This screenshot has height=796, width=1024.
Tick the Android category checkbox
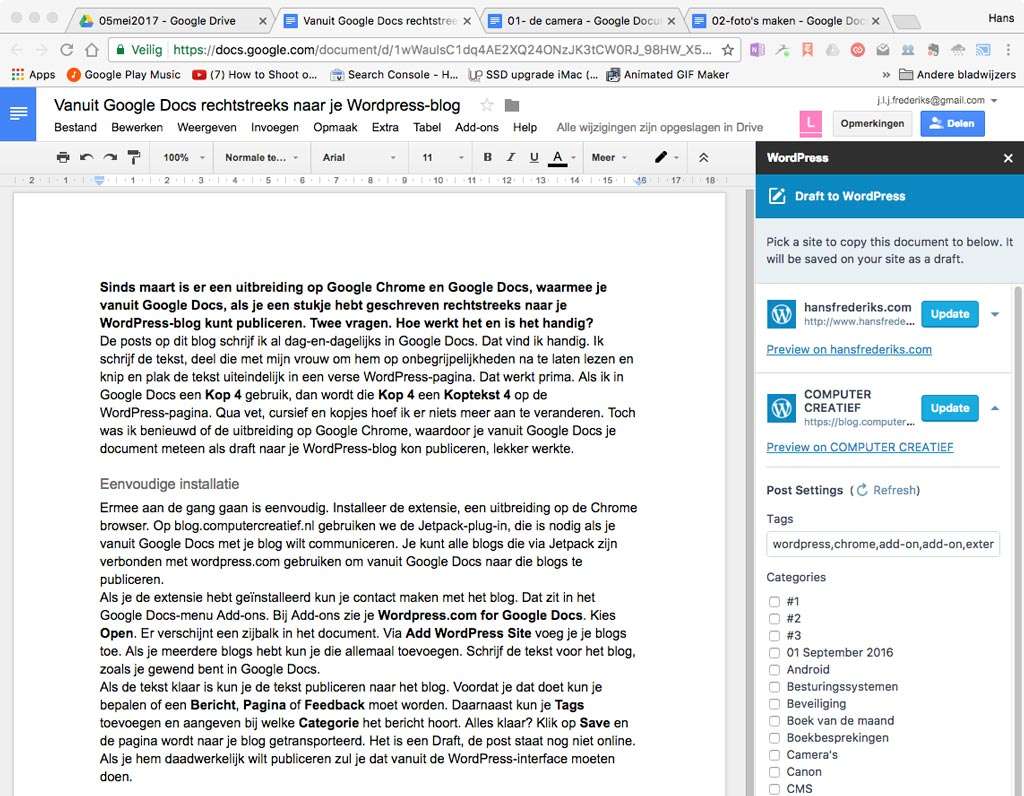(774, 669)
